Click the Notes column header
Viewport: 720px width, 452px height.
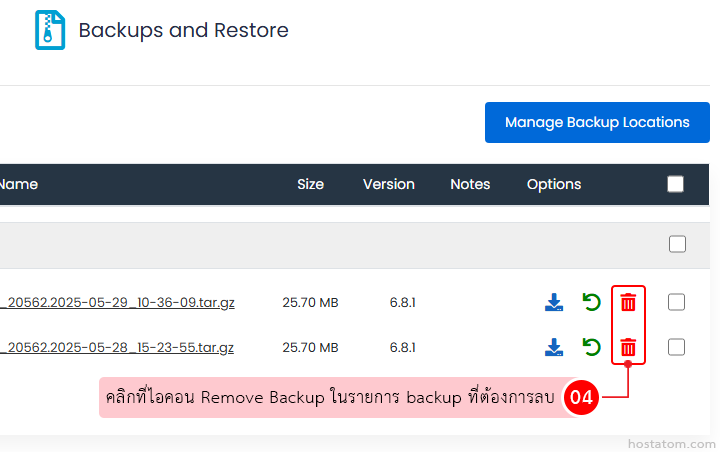point(470,184)
